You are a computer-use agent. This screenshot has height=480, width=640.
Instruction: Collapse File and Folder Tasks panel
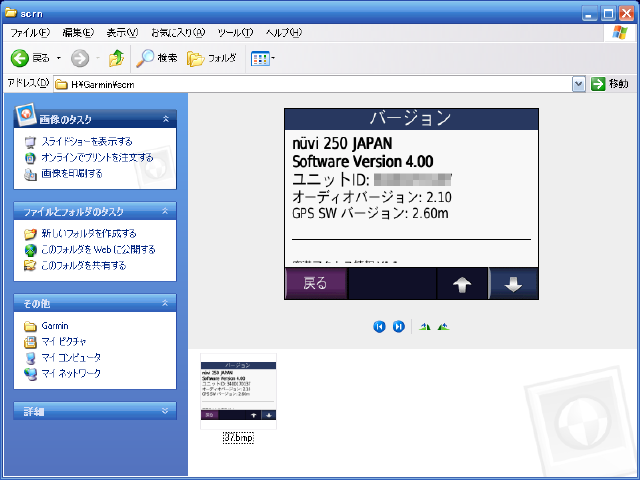coord(165,211)
